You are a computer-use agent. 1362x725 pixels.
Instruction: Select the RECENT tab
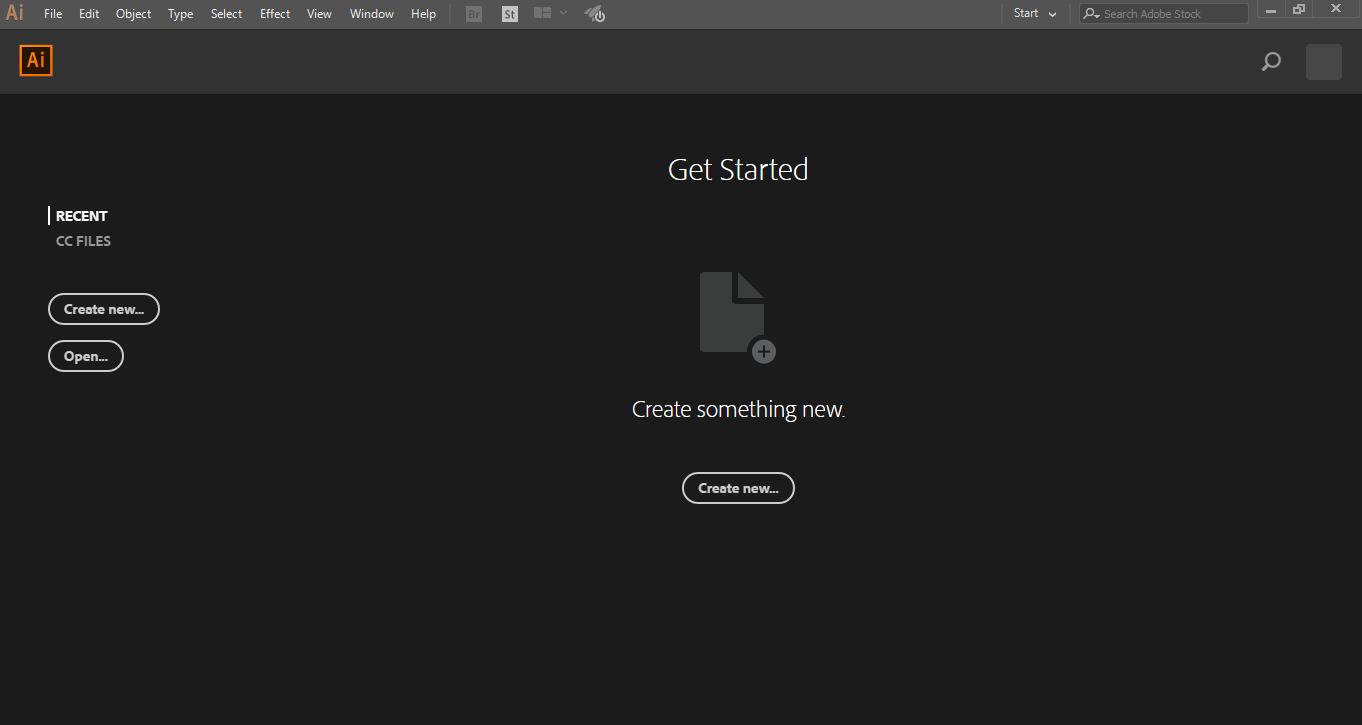(80, 215)
